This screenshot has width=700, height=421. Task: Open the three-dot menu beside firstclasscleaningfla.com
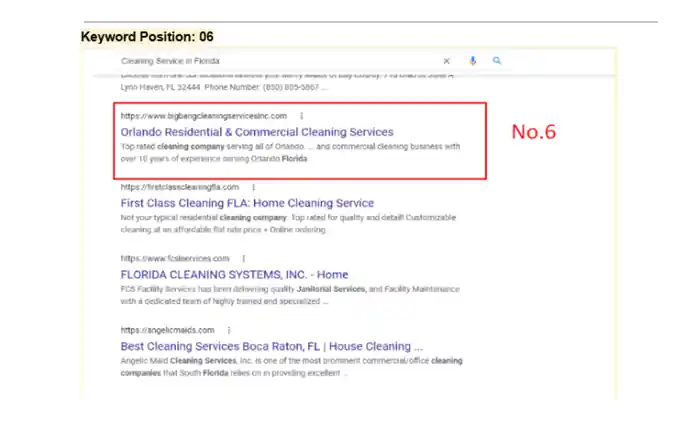point(254,187)
